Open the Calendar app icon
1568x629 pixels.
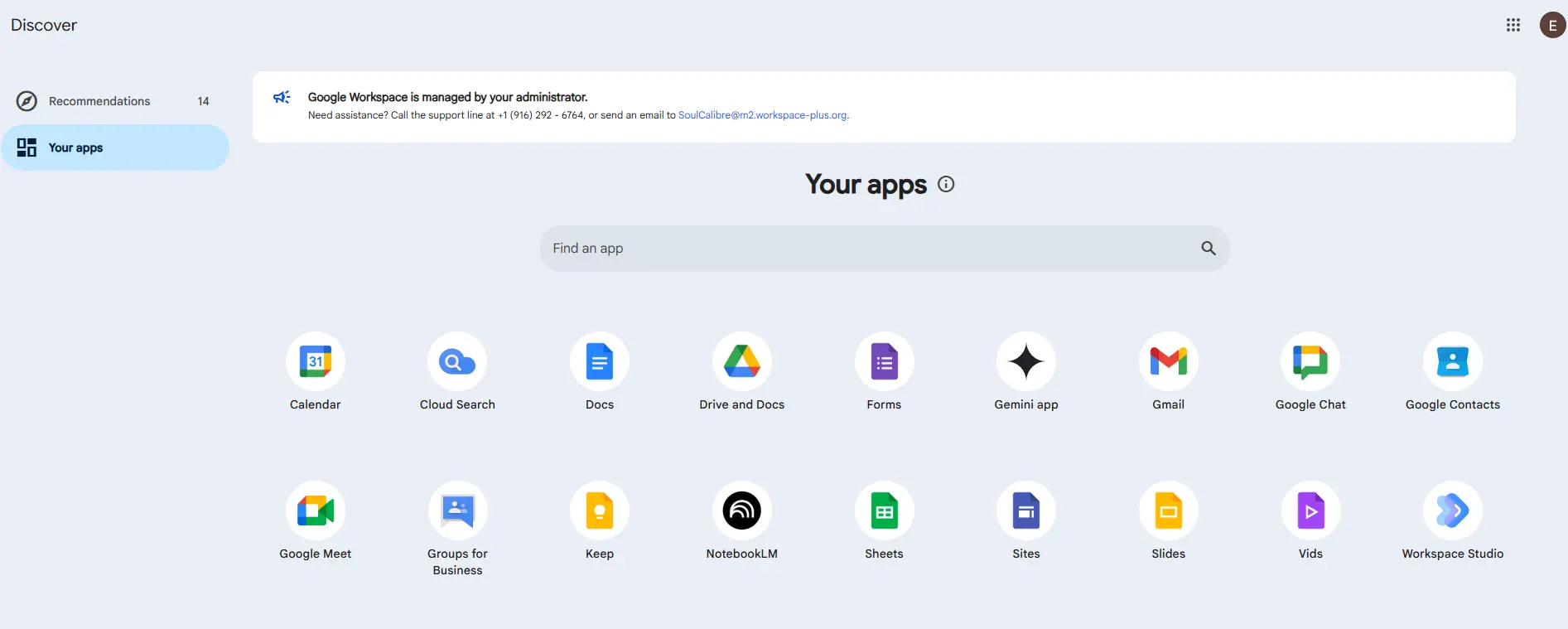[x=316, y=361]
